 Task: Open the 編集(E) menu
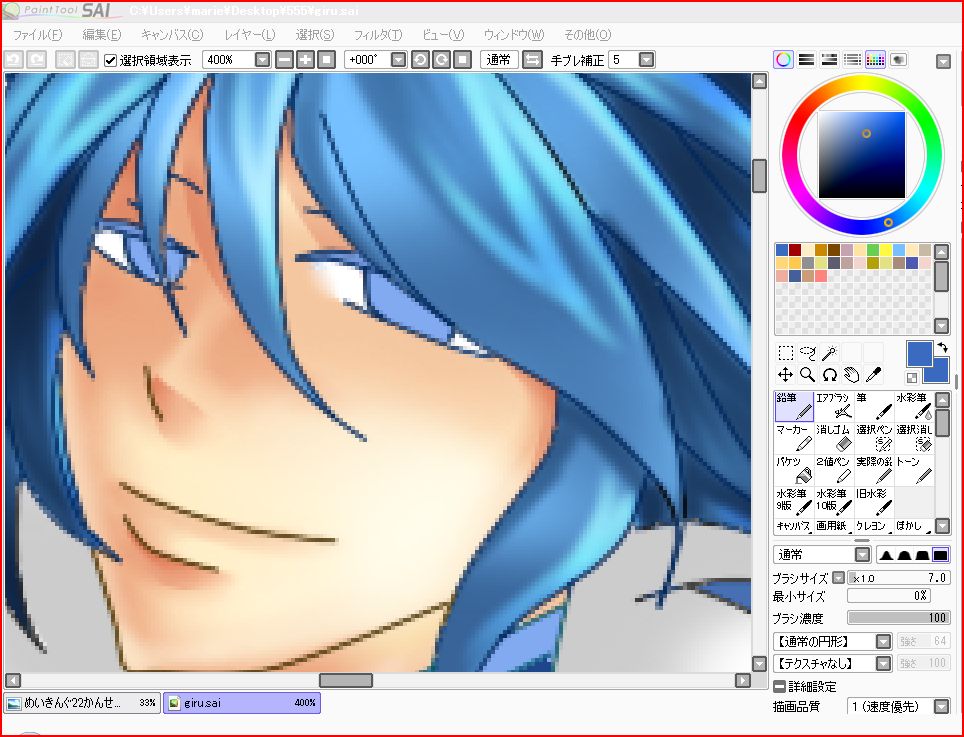click(x=102, y=35)
